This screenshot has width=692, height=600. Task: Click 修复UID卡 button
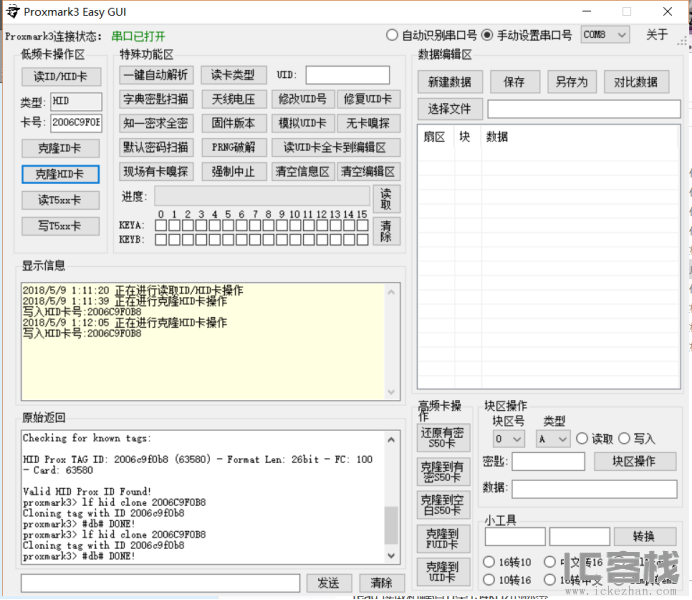(x=368, y=99)
